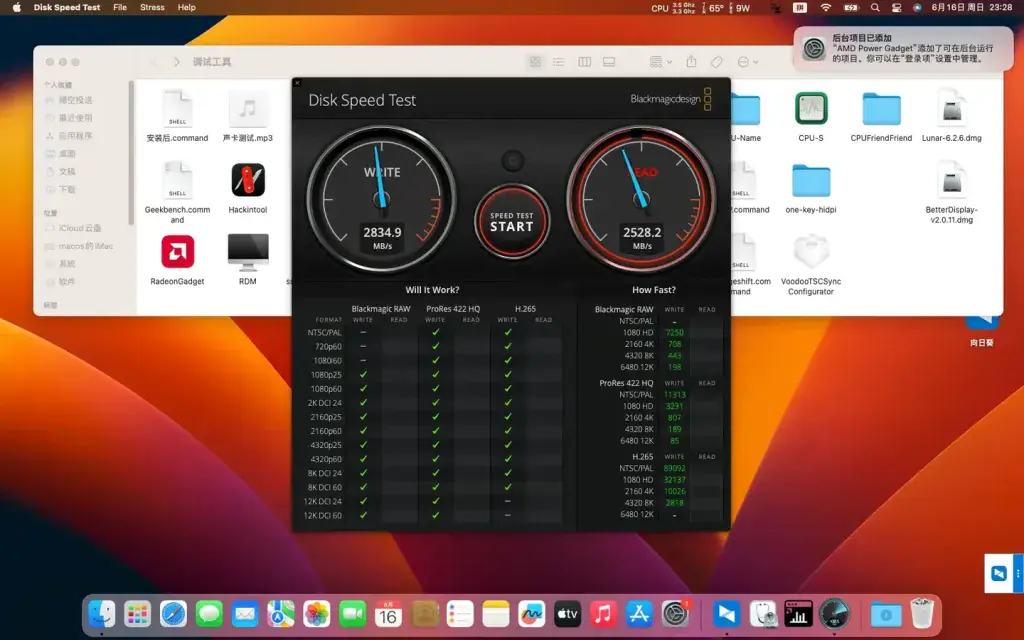Click the Finder share button
This screenshot has height=640, width=1024.
coord(692,61)
